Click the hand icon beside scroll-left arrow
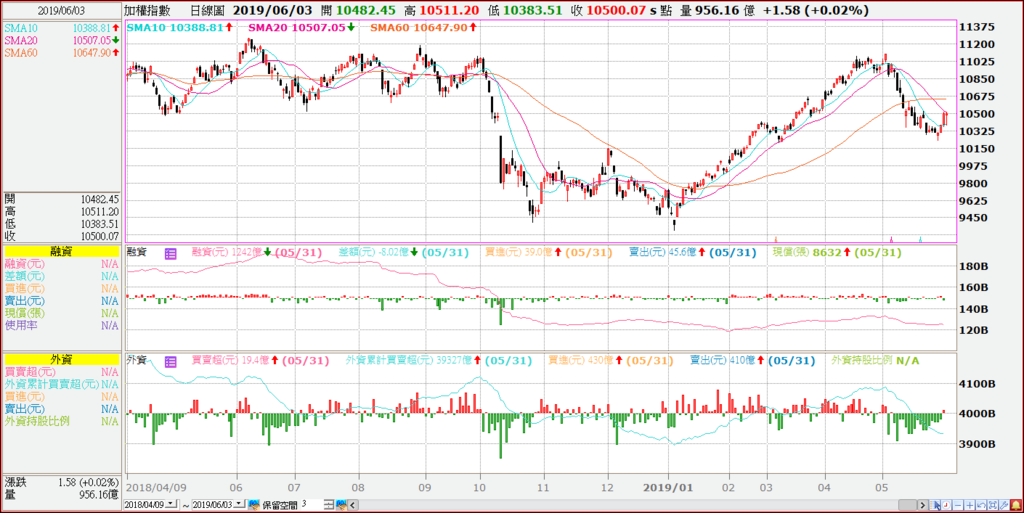Viewport: 1024px width, 513px height. (x=342, y=505)
